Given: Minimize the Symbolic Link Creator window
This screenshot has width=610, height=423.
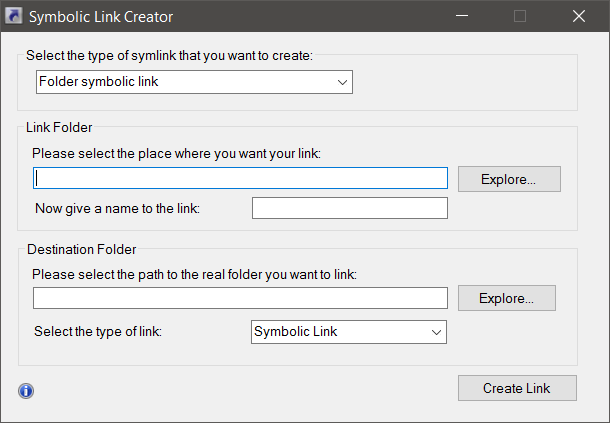Looking at the screenshot, I should pyautogui.click(x=462, y=16).
